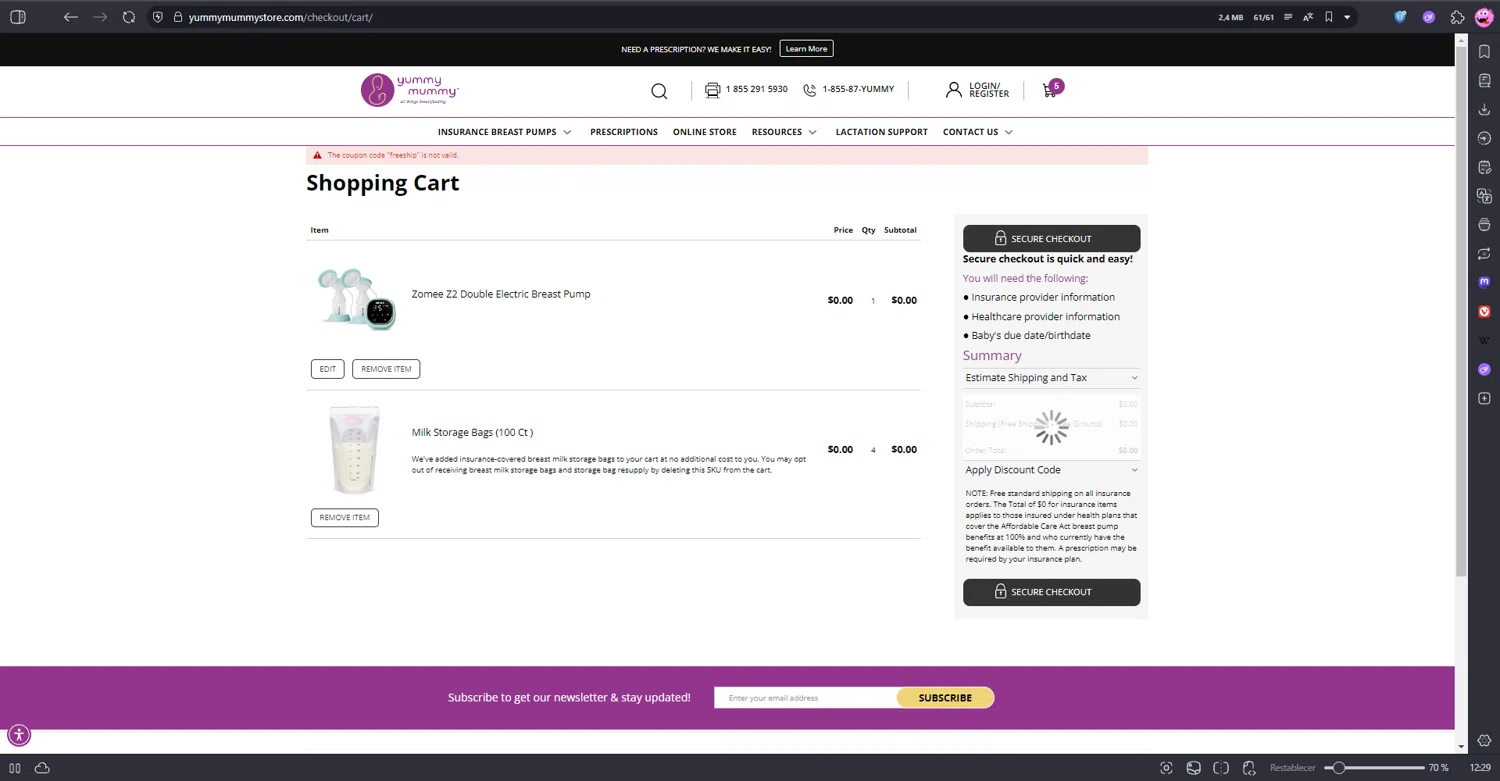Image resolution: width=1500 pixels, height=781 pixels.
Task: Click Learn More in top banner
Action: (x=806, y=49)
